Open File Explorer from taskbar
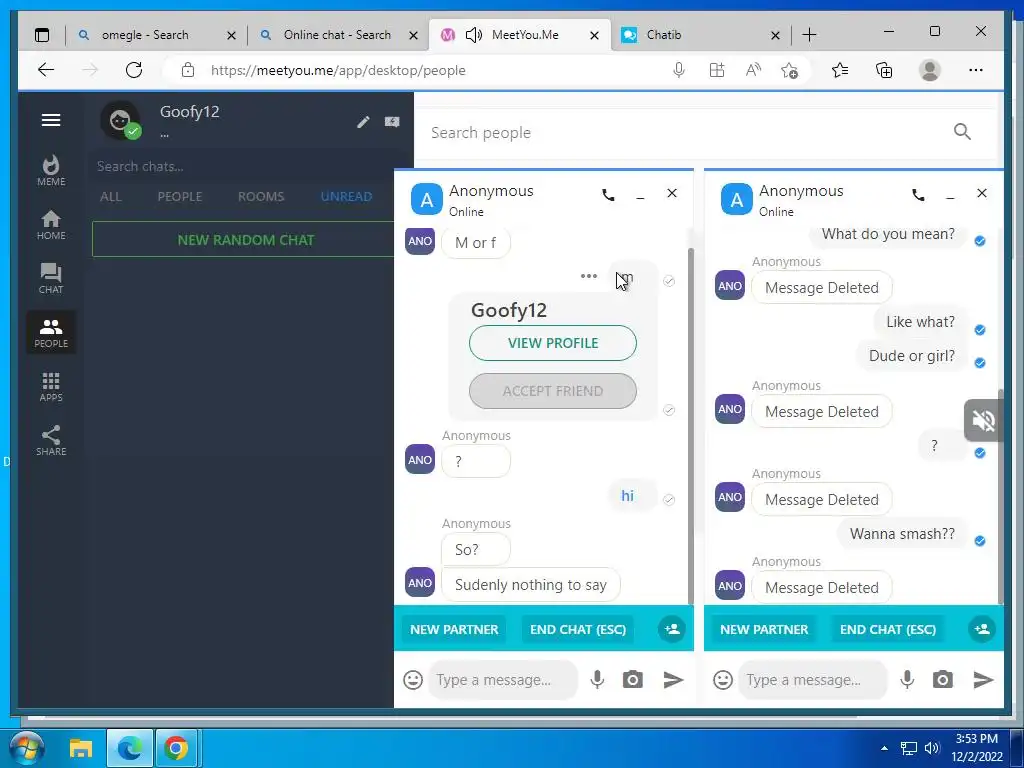Viewport: 1024px width, 768px height. [81, 748]
